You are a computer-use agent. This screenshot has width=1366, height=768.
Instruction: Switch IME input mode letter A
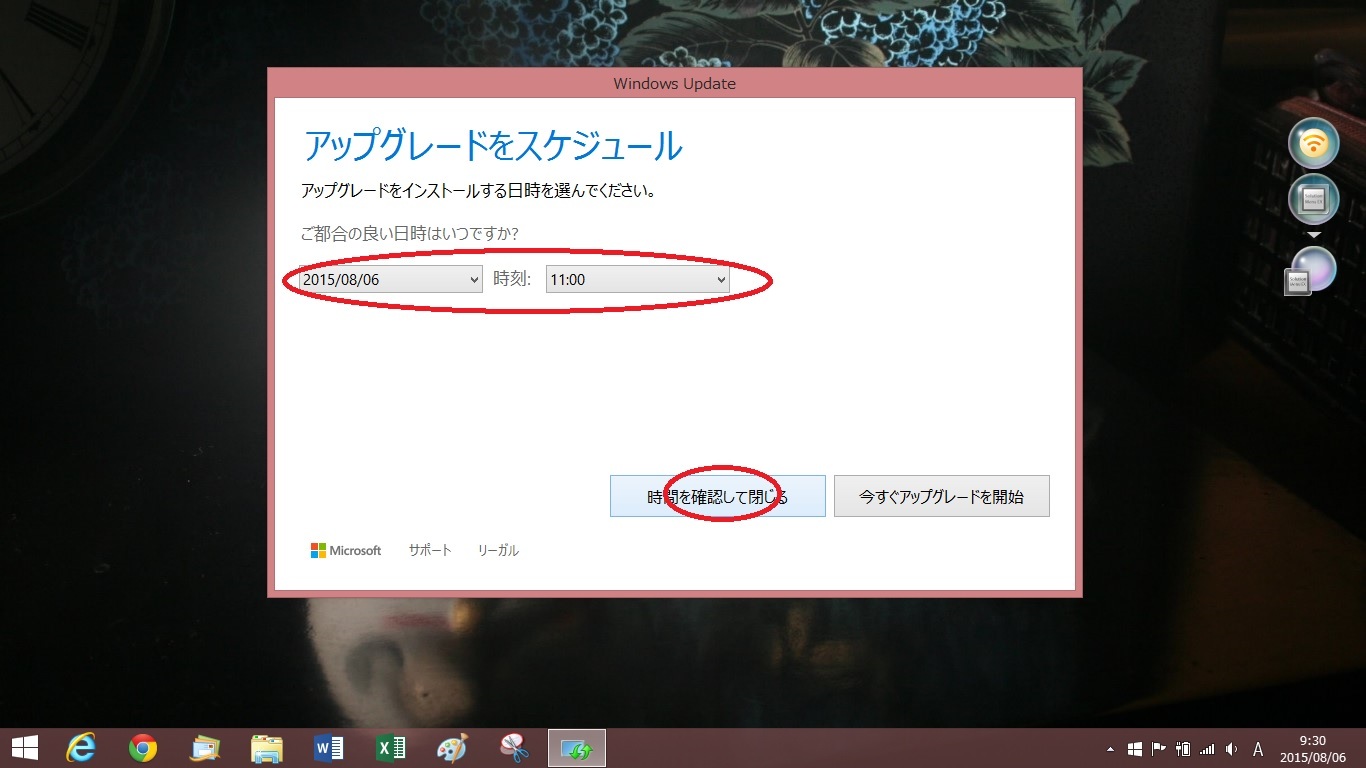(x=1258, y=749)
